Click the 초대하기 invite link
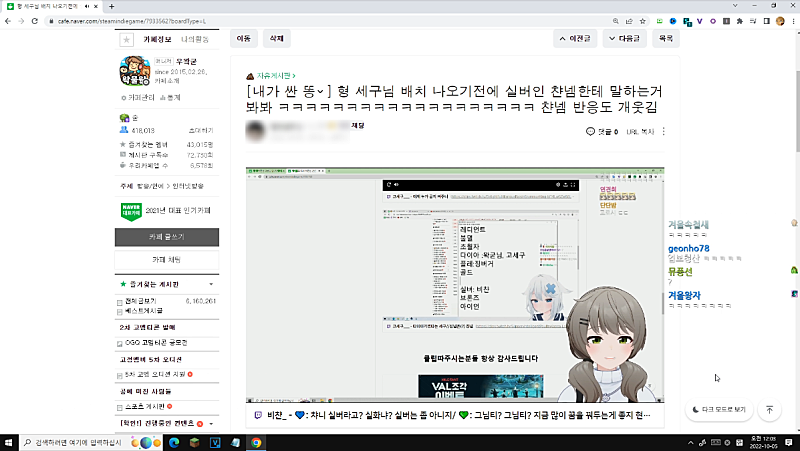This screenshot has height=451, width=800. [x=201, y=131]
